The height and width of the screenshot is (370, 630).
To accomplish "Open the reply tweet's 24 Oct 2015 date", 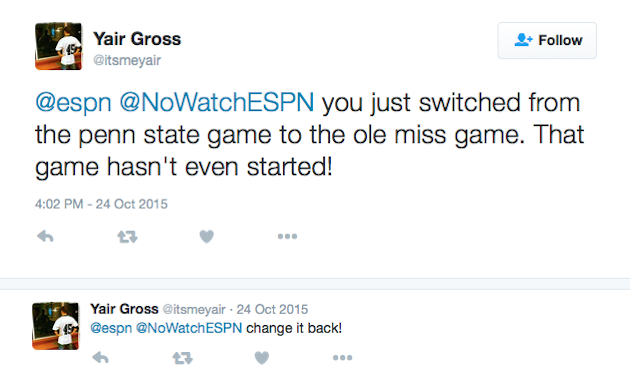I will click(272, 309).
